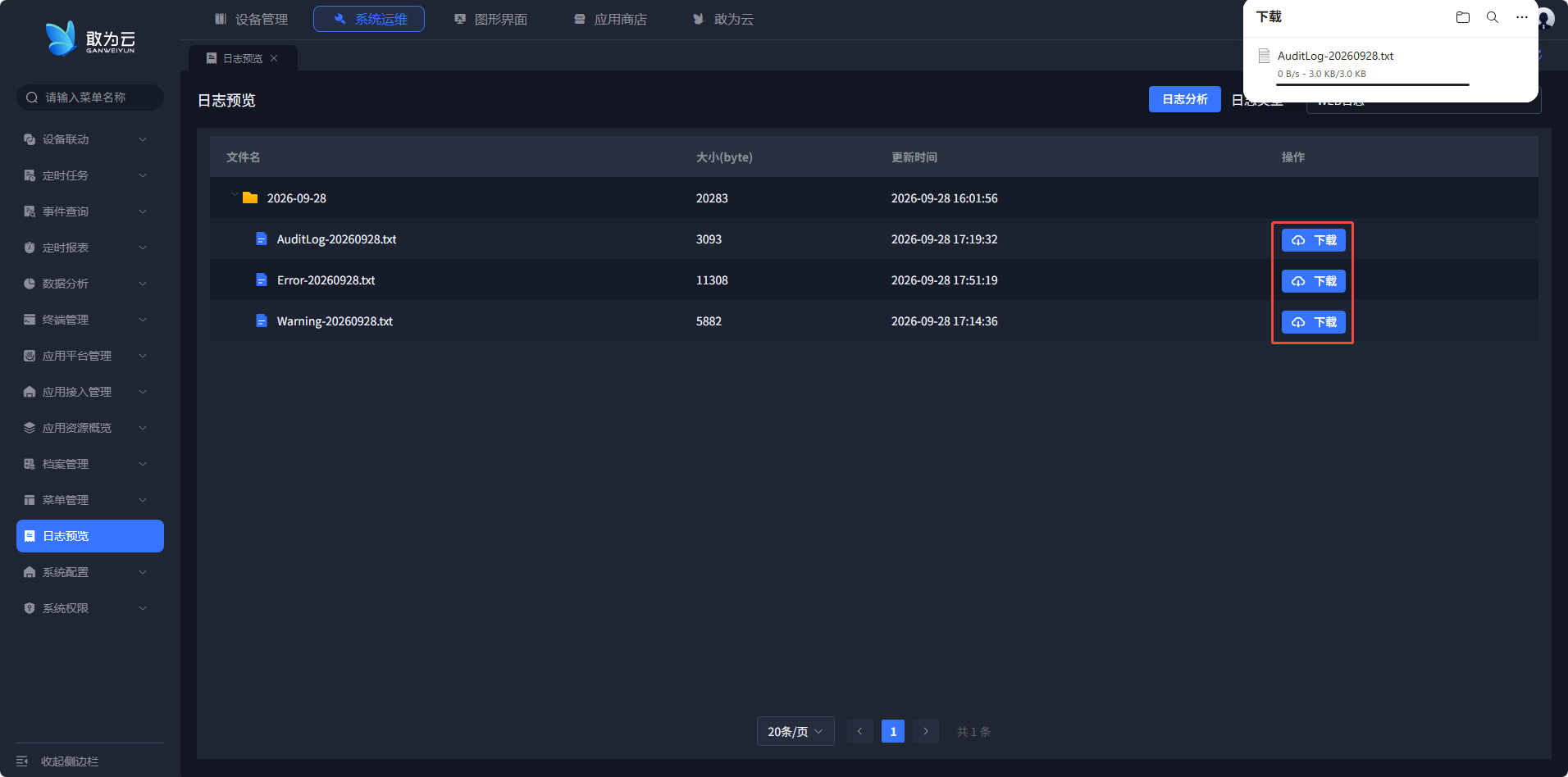1568x777 pixels.
Task: Download AuditLog-20260928.txt
Action: (x=1314, y=240)
